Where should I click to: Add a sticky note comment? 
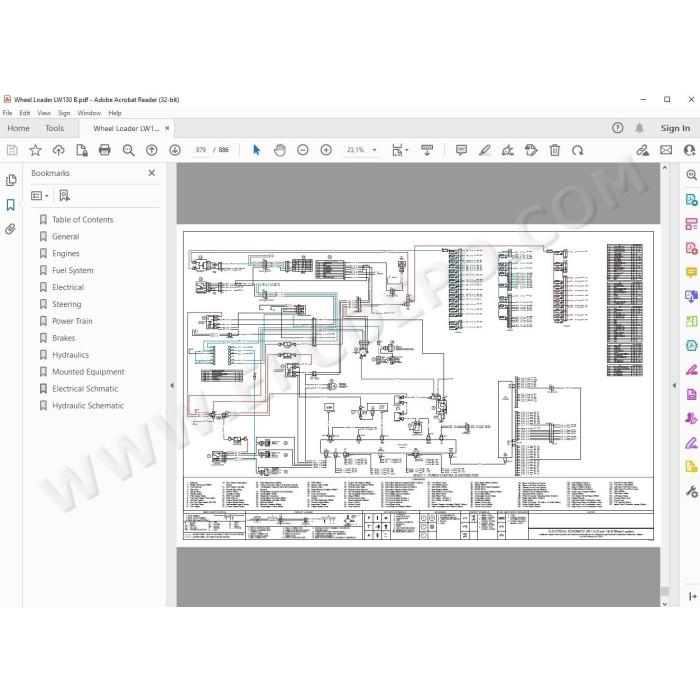461,150
